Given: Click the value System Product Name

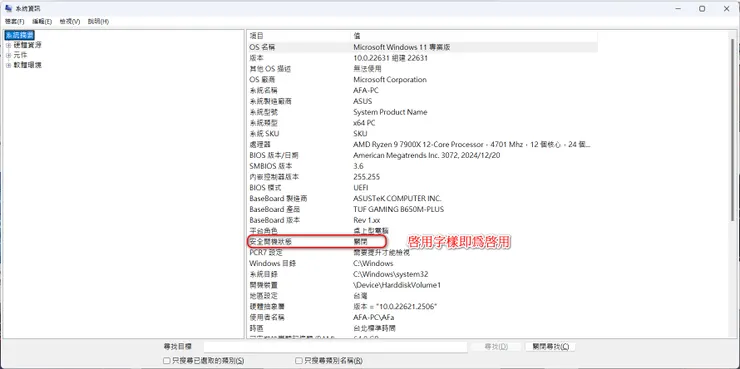Looking at the screenshot, I should click(390, 112).
